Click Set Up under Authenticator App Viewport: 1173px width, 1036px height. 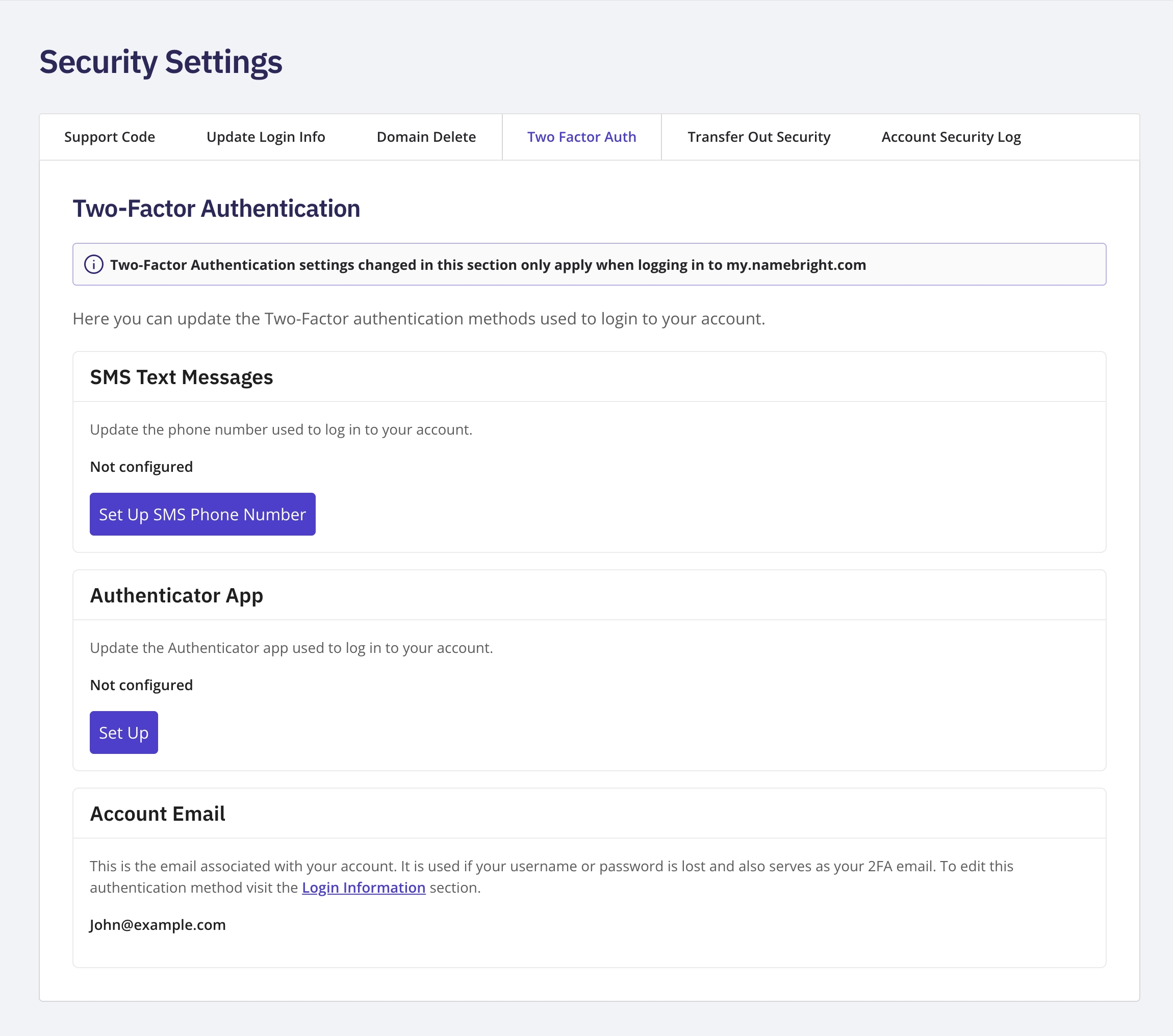[x=124, y=732]
